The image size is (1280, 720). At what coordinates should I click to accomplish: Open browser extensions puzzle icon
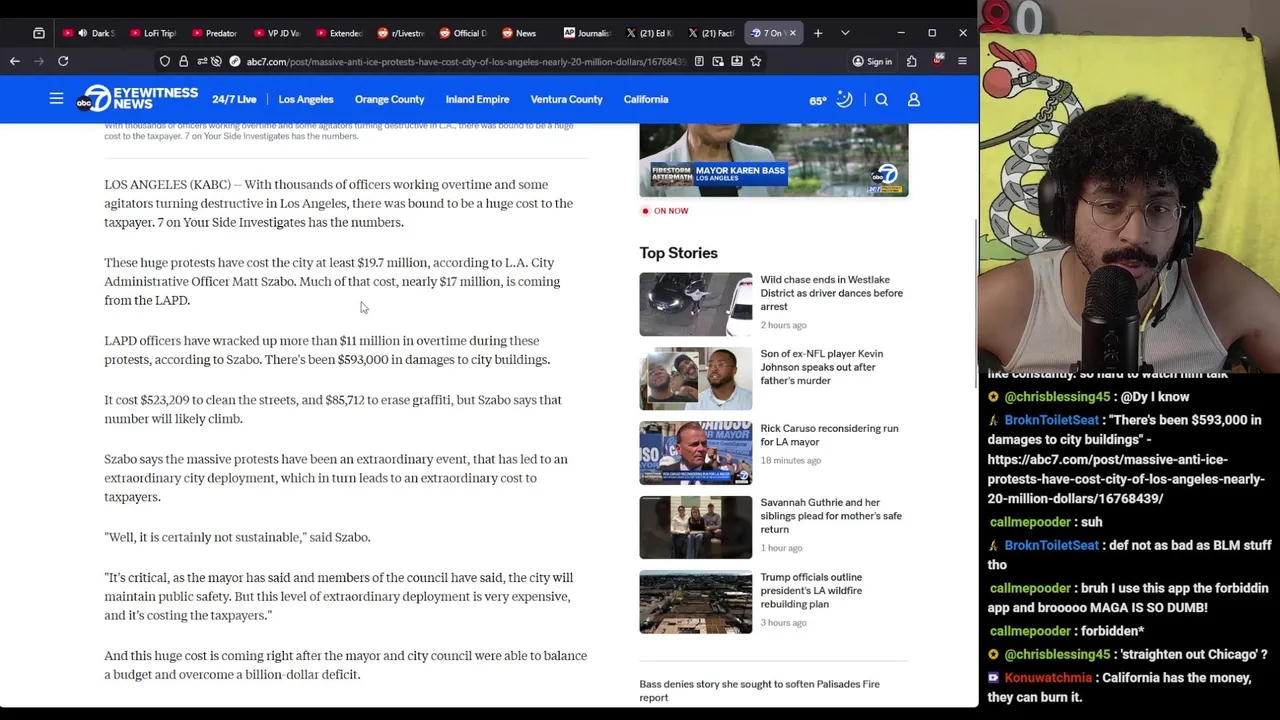912,61
